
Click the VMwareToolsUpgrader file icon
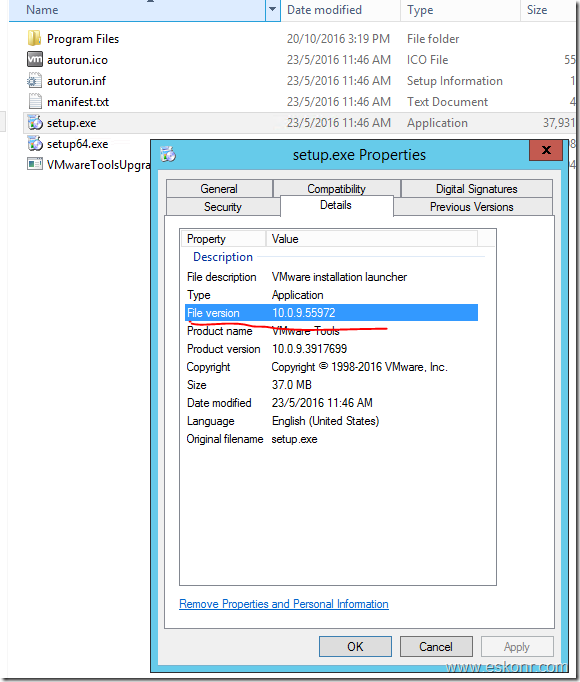click(35, 164)
